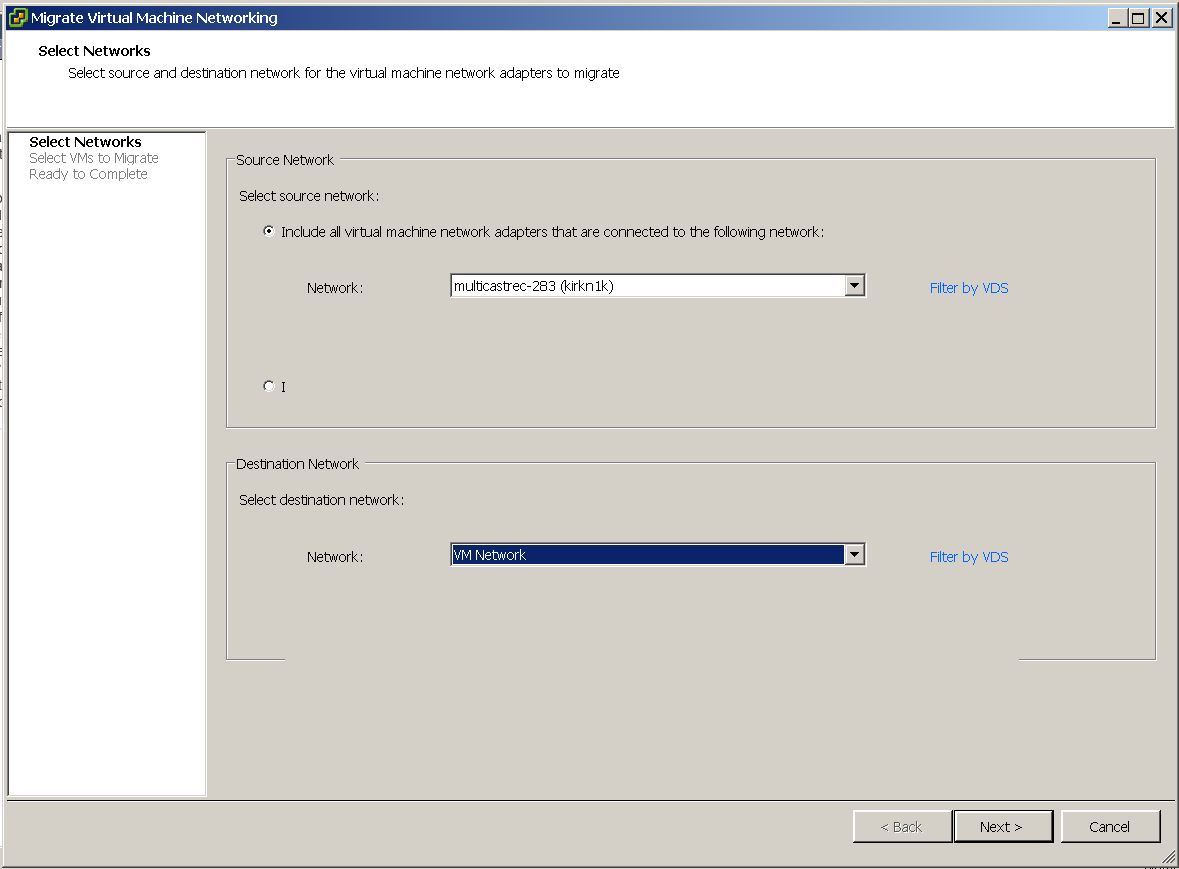The height and width of the screenshot is (869, 1179).
Task: Click the Cancel button
Action: pyautogui.click(x=1110, y=827)
